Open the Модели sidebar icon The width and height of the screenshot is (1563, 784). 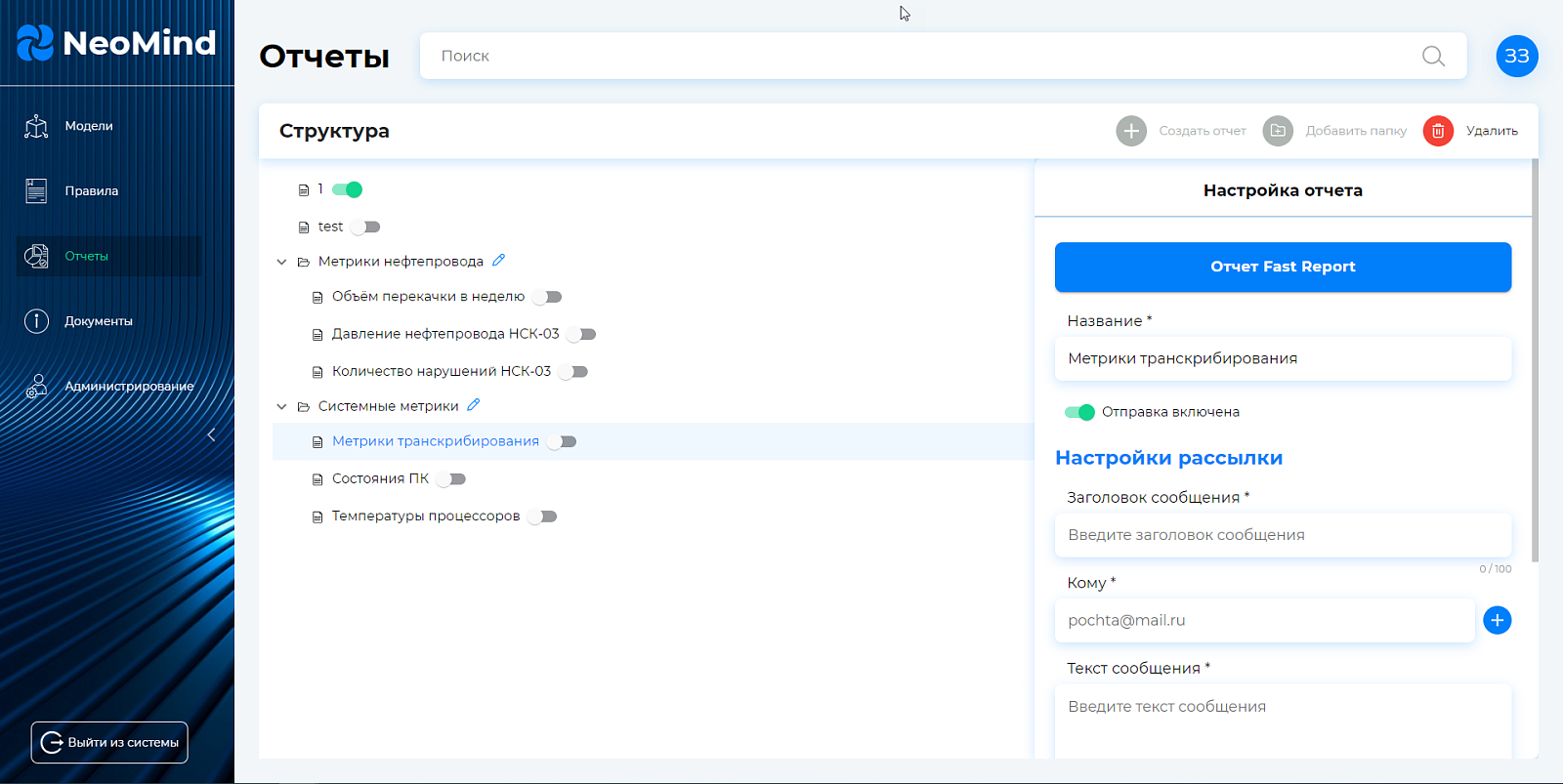pos(36,126)
